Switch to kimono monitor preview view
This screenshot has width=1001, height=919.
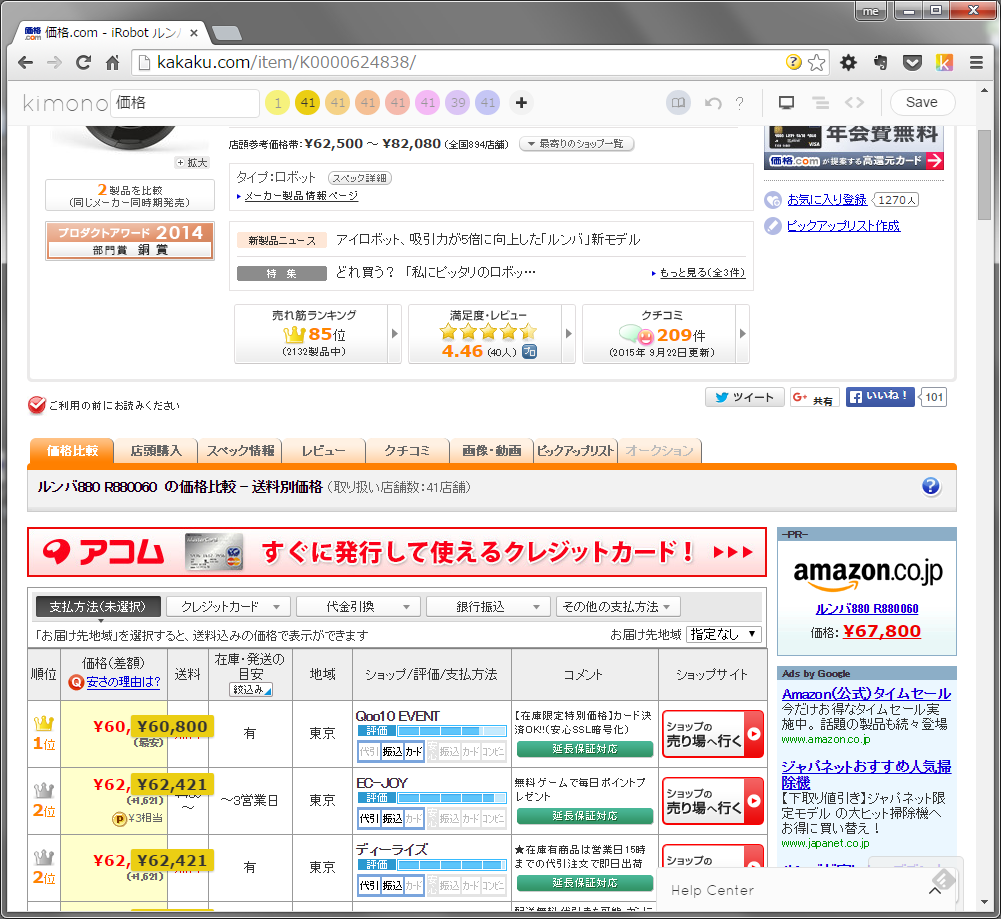click(x=786, y=103)
